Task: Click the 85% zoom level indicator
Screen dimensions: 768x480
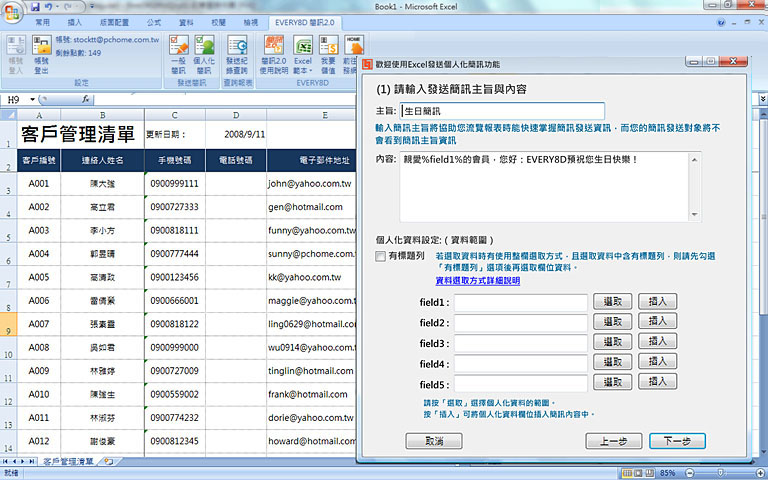Action: 668,473
